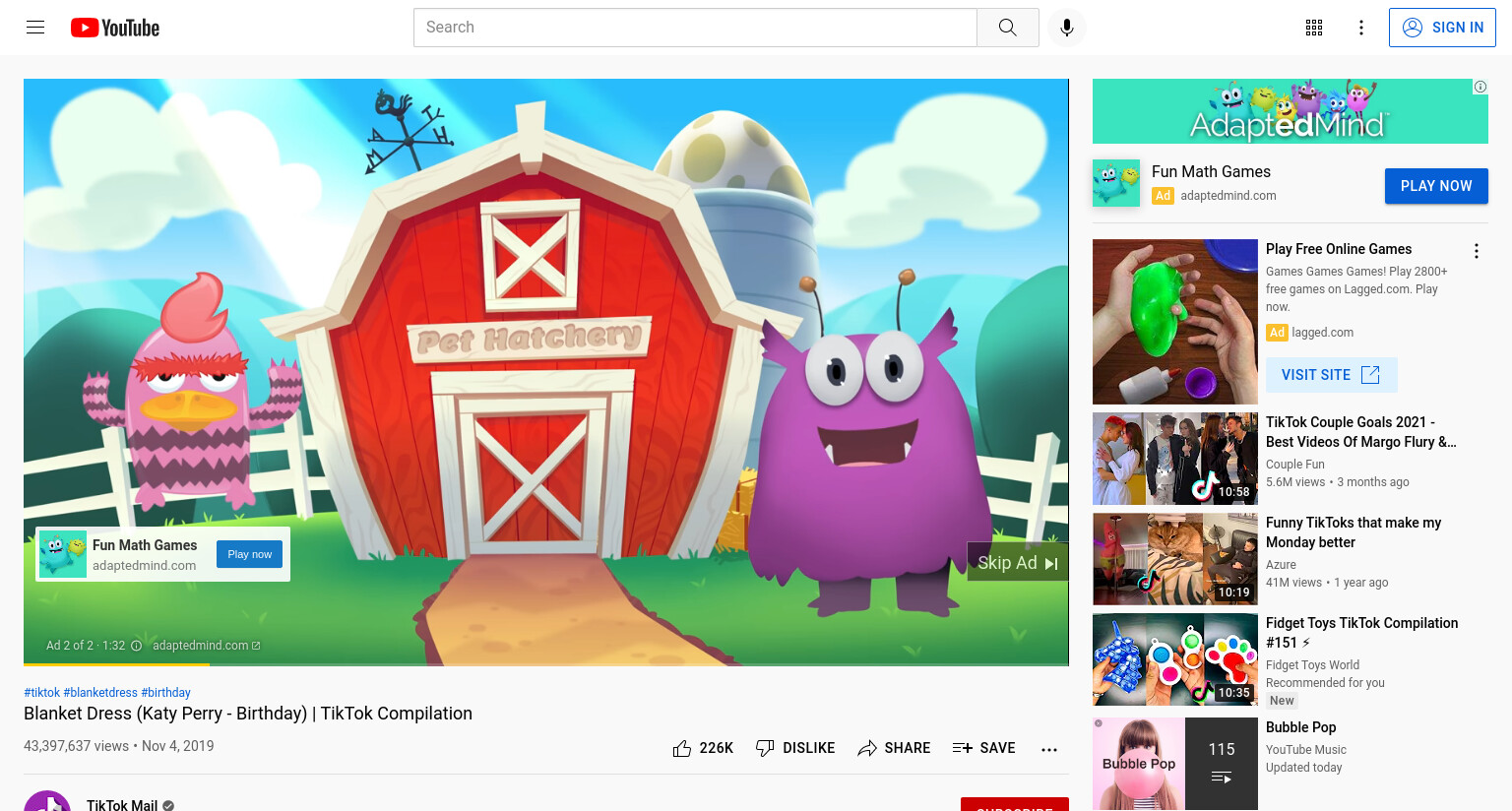This screenshot has width=1512, height=811.
Task: Go to YouTube home via logo
Action: tap(115, 28)
